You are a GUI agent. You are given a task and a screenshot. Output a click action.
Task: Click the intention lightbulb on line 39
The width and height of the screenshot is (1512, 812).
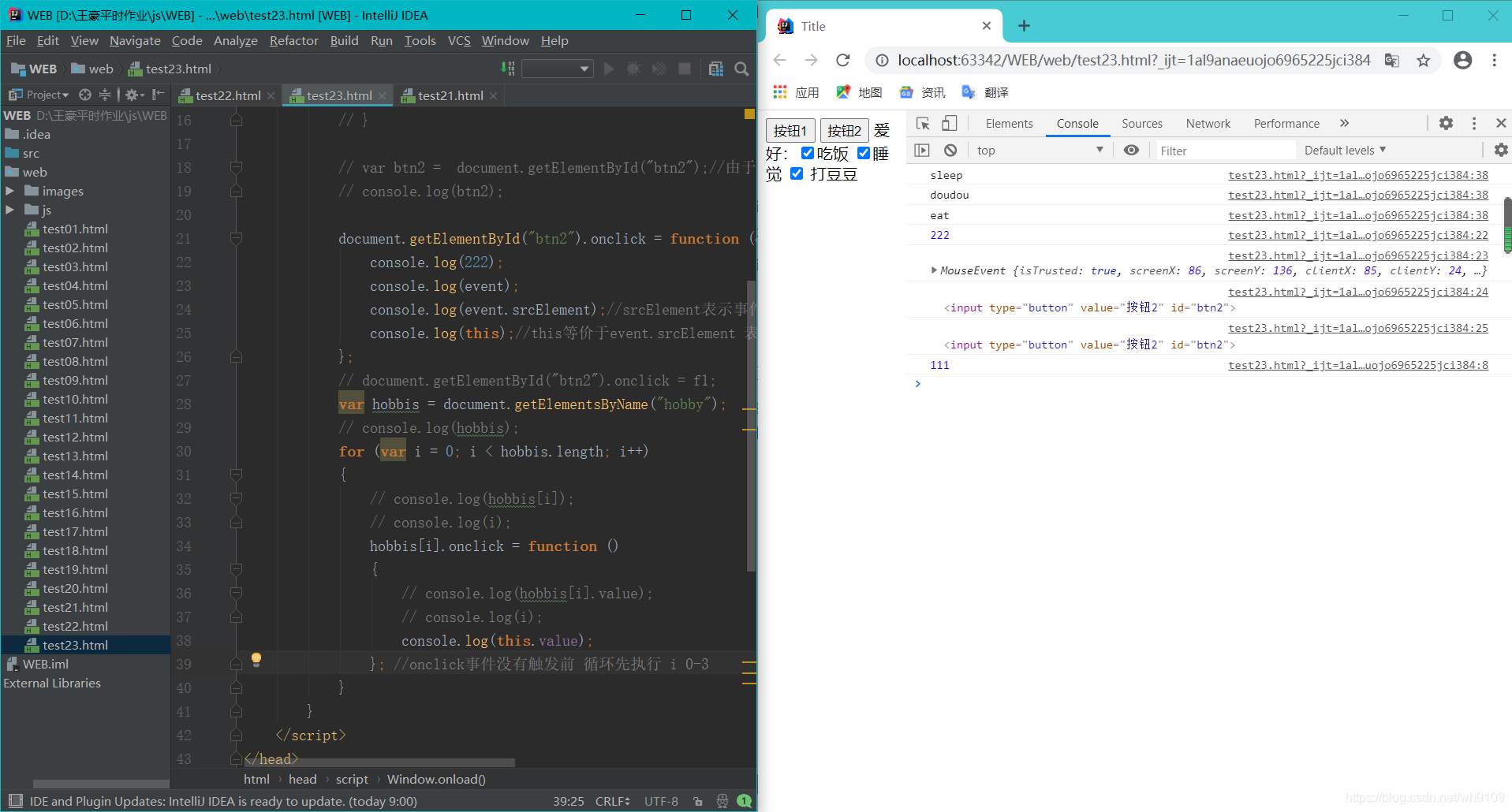(256, 660)
